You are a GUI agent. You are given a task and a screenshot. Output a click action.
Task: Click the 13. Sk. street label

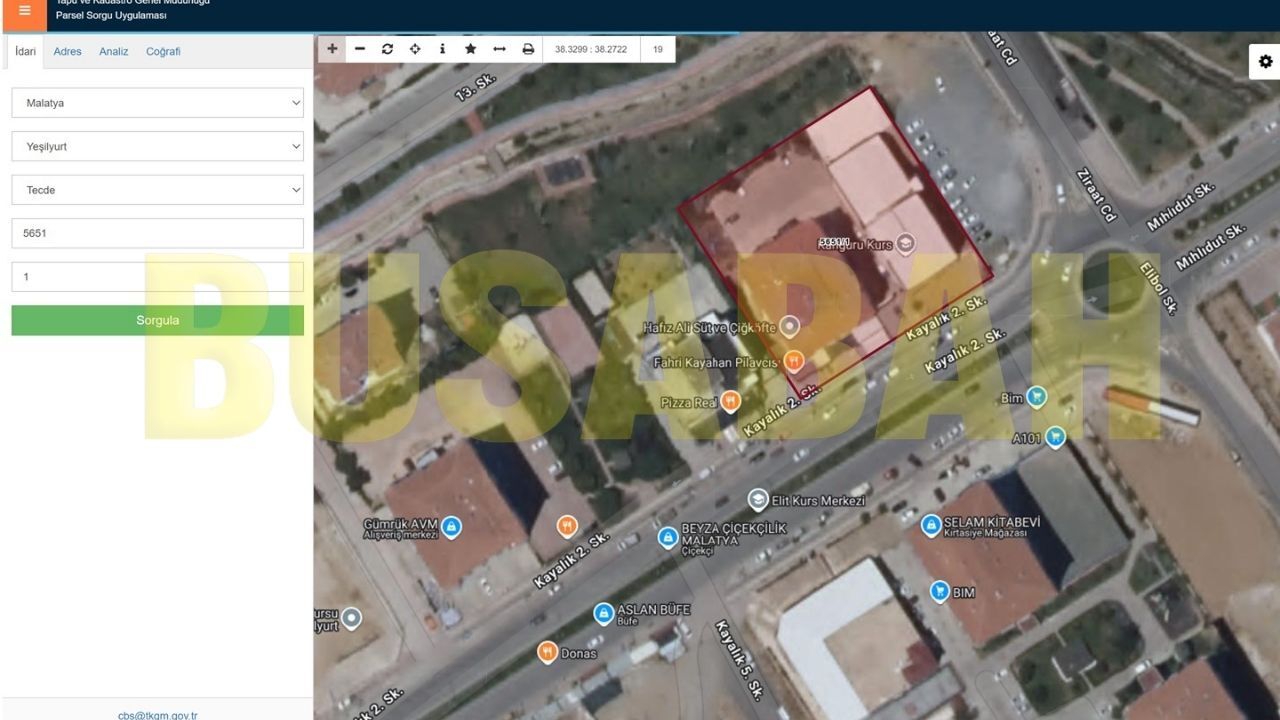click(x=475, y=87)
